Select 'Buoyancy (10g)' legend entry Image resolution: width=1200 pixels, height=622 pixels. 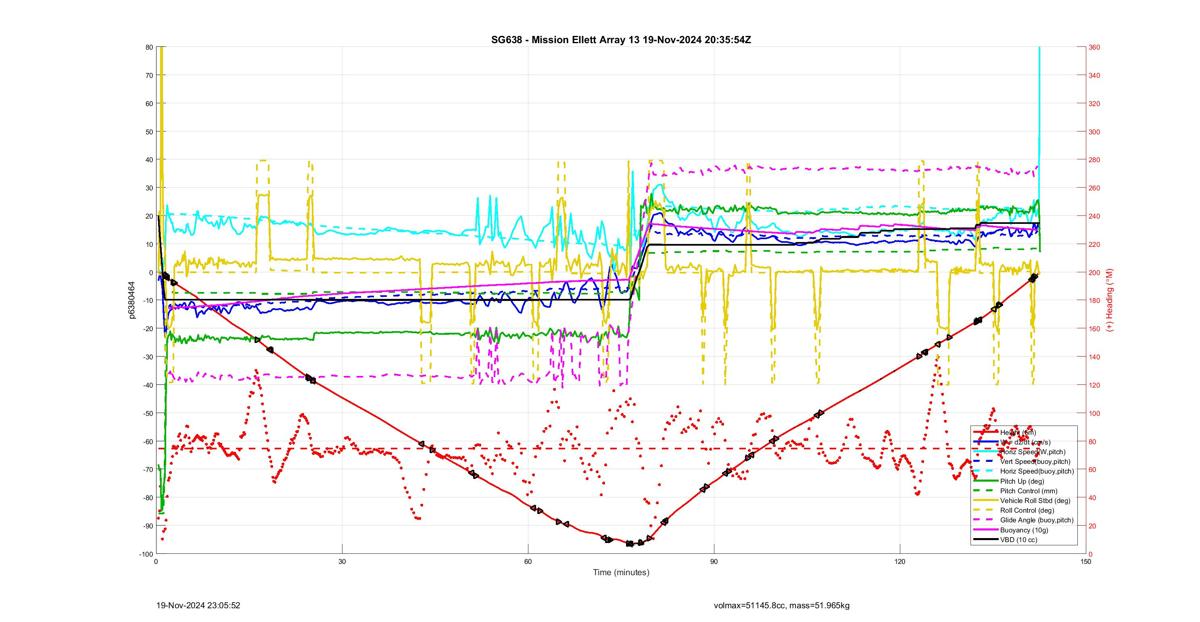click(x=1024, y=529)
